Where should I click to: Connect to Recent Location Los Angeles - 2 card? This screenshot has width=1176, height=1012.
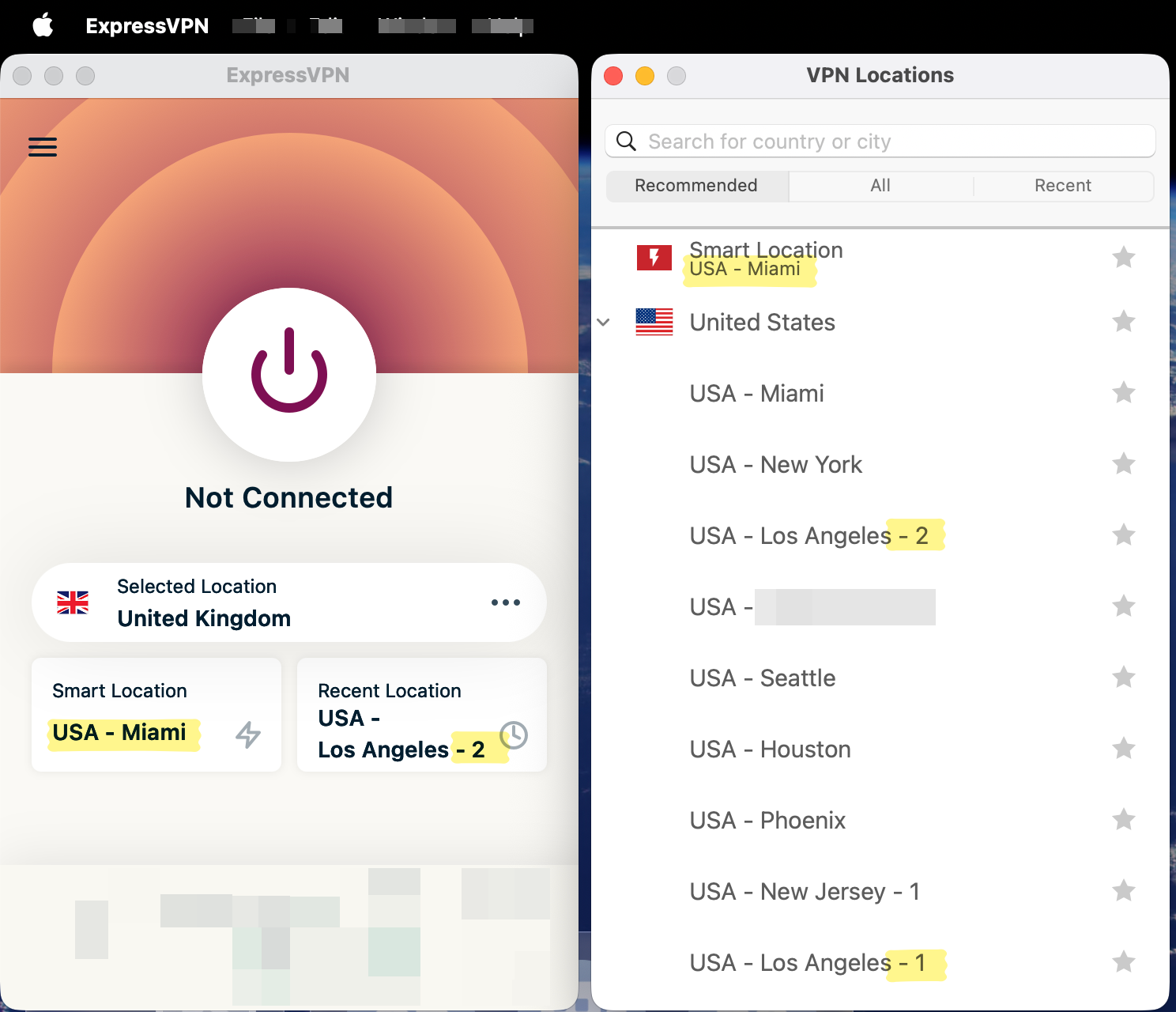422,715
